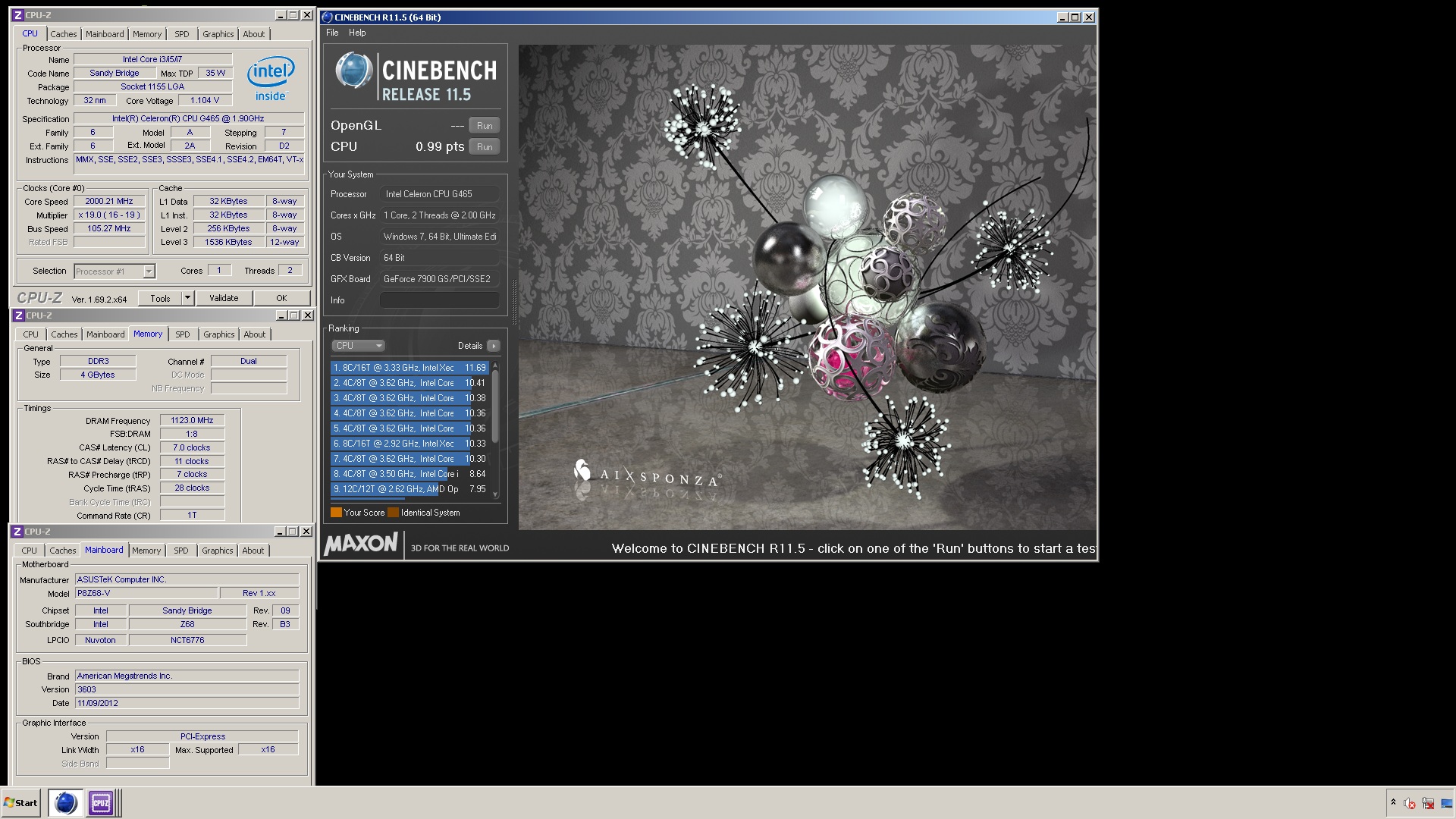Select ranking entry 4C/8T 3.50 GHz
1456x819 pixels.
410,474
